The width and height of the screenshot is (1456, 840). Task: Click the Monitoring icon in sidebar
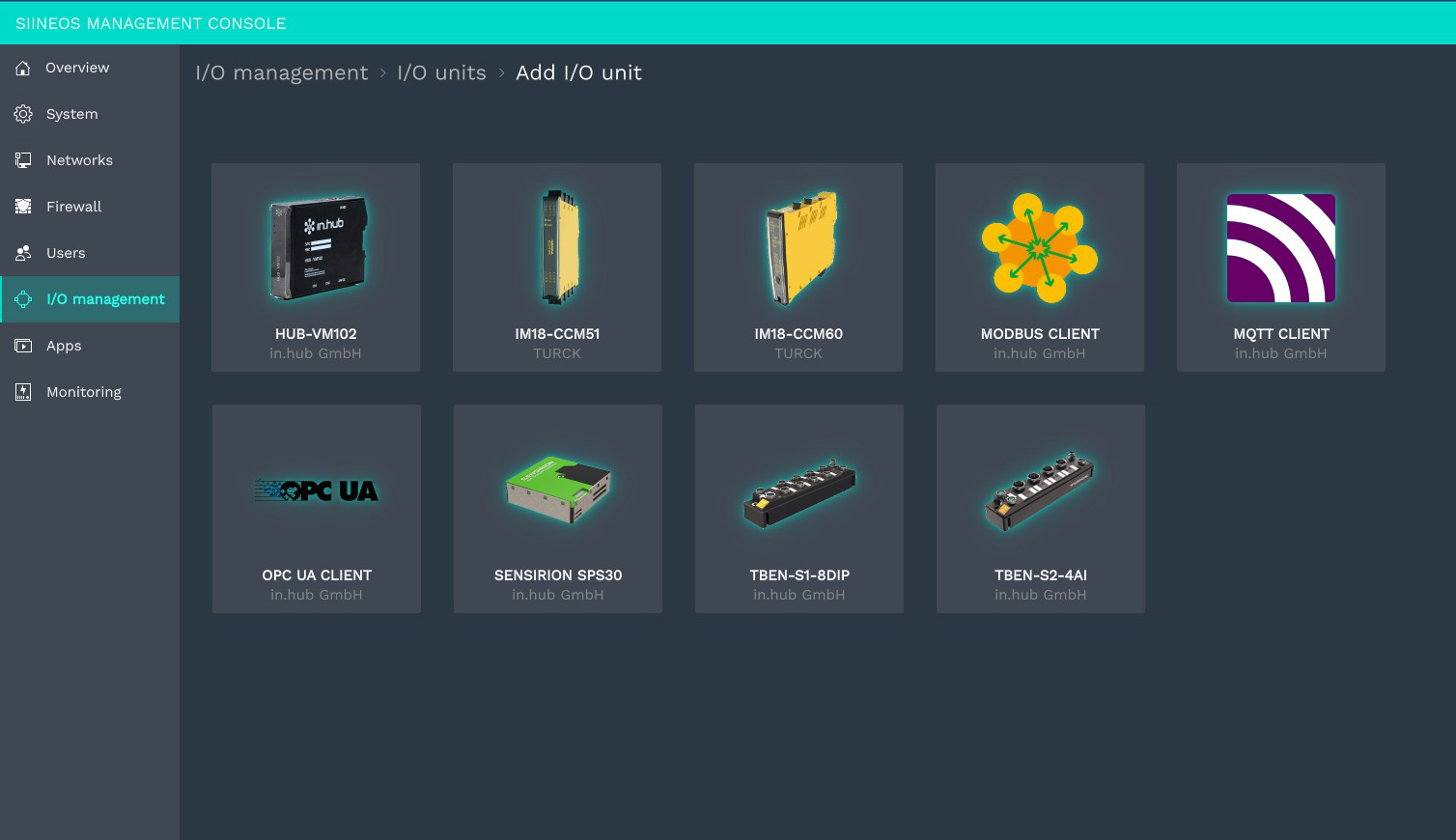click(x=23, y=392)
